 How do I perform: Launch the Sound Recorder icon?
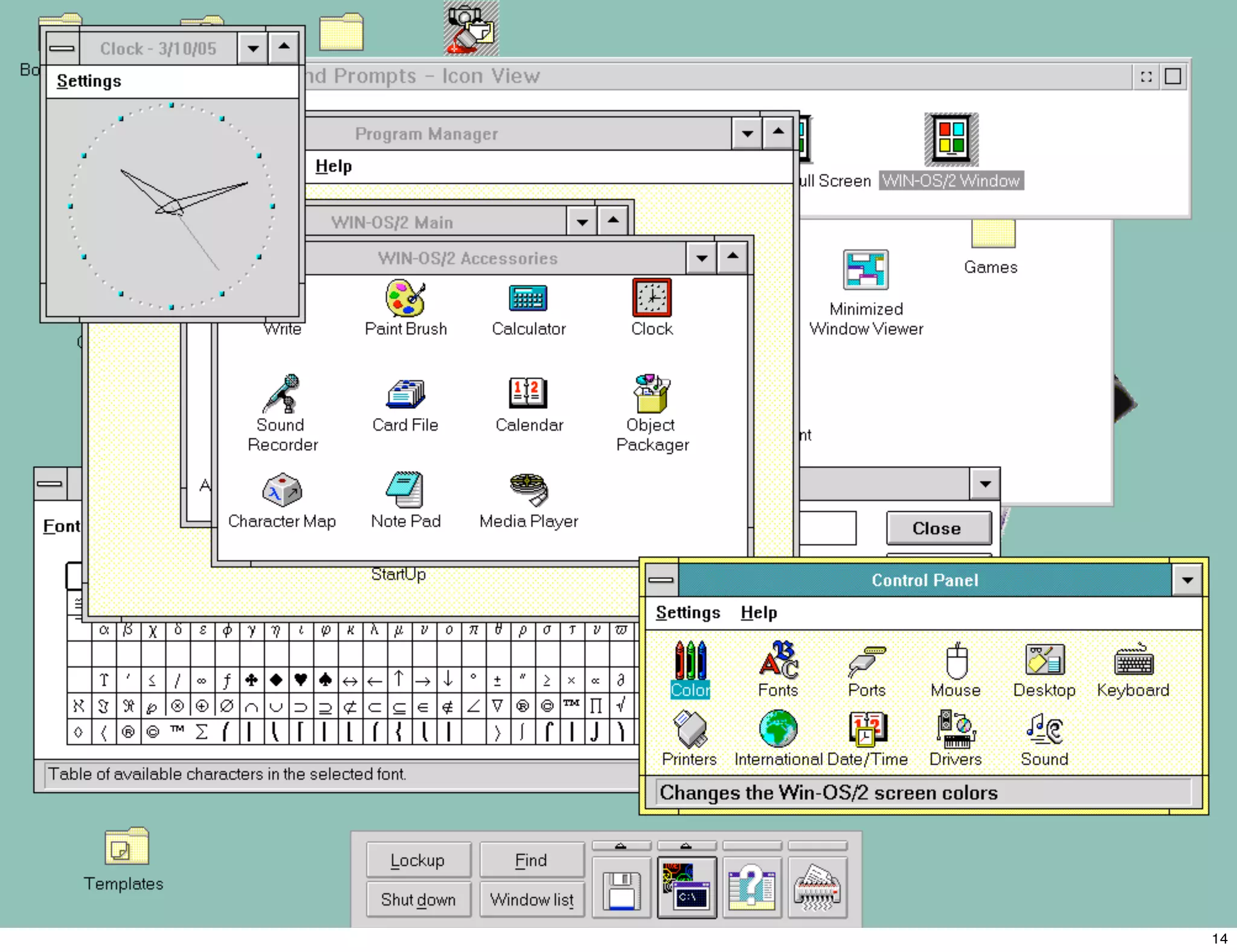tap(281, 394)
